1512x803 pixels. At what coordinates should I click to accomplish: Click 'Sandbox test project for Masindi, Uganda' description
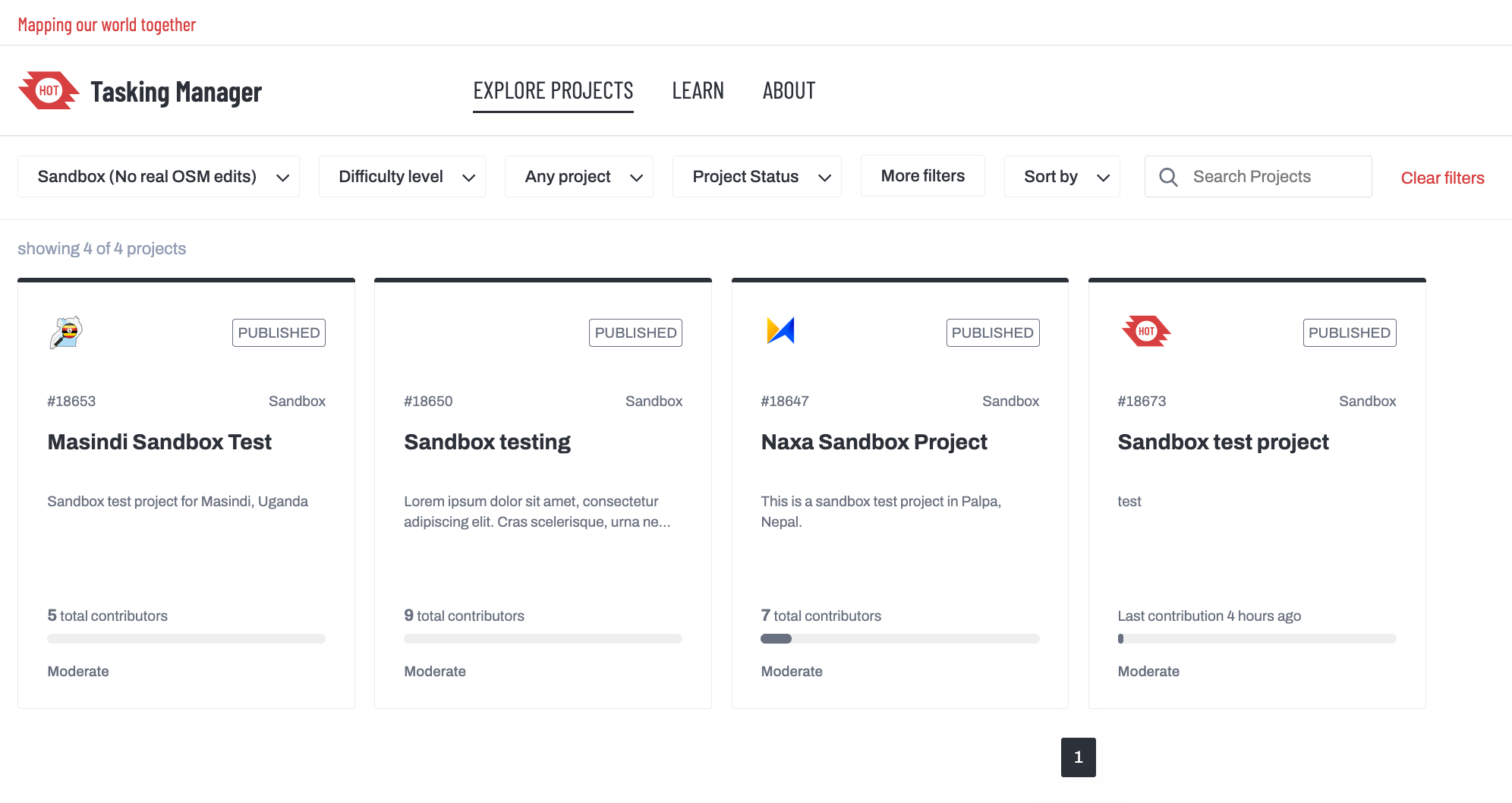tap(178, 501)
